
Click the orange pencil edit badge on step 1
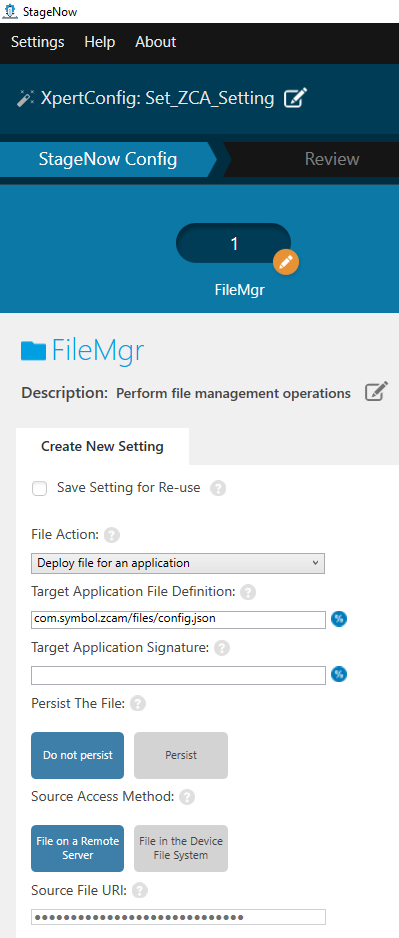pyautogui.click(x=286, y=262)
